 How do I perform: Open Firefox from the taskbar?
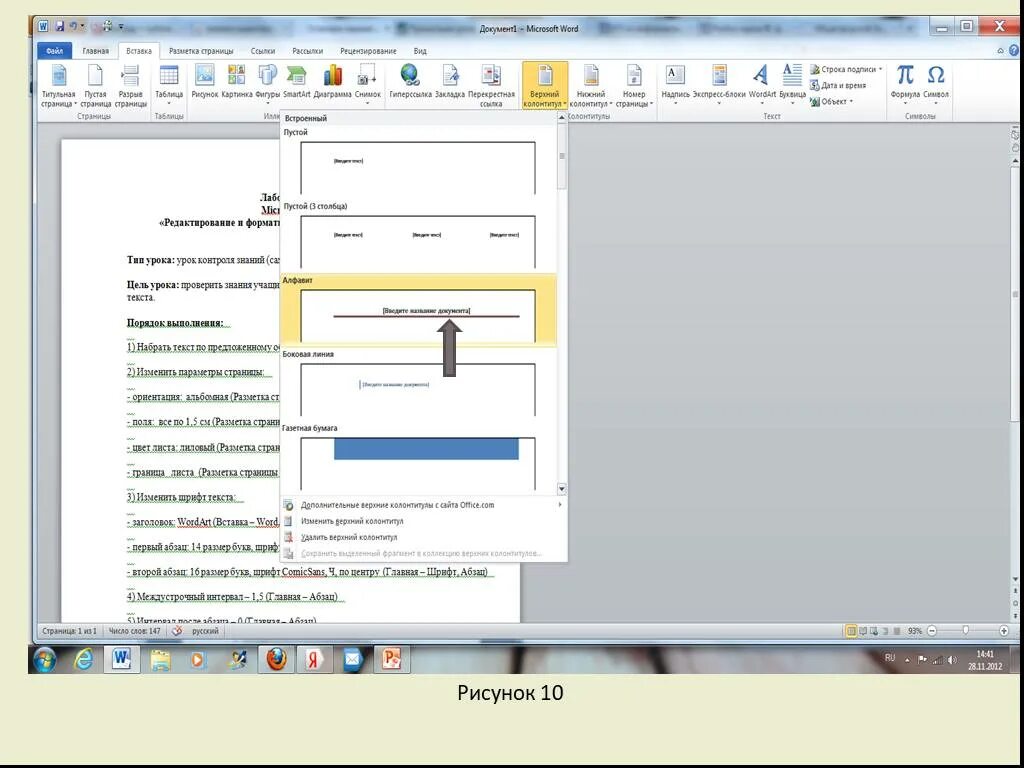click(277, 660)
